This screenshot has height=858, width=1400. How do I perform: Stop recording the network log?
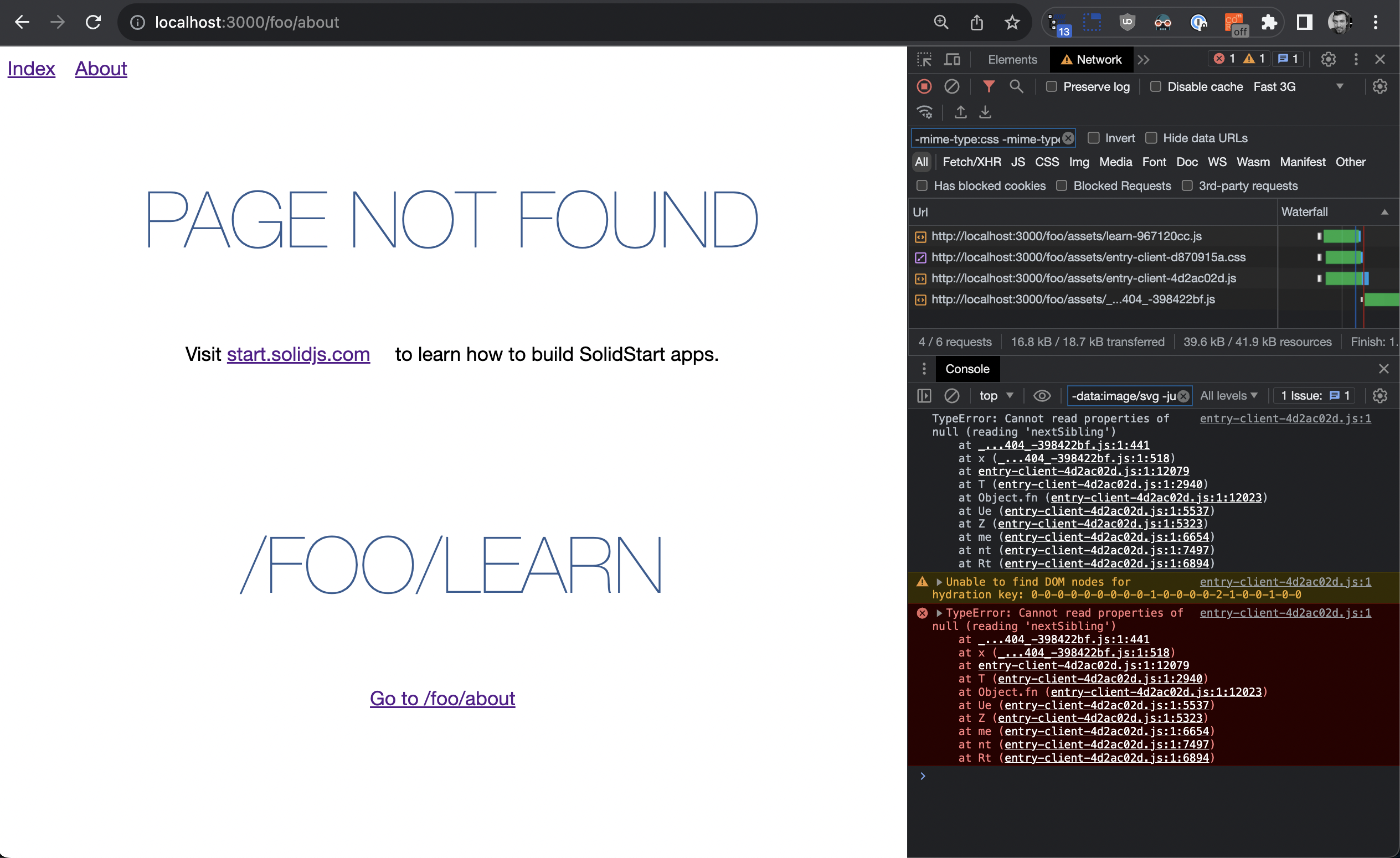(924, 86)
